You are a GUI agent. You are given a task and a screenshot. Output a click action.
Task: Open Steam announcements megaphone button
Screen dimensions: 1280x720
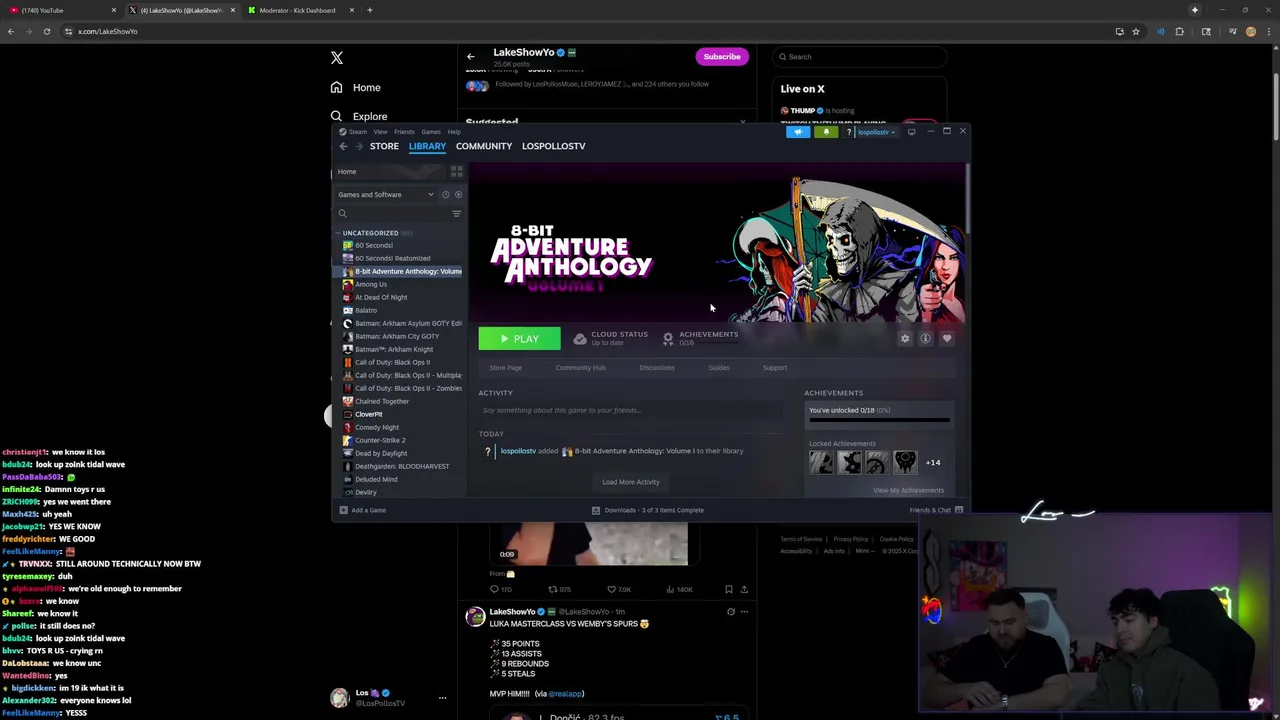[x=798, y=132]
